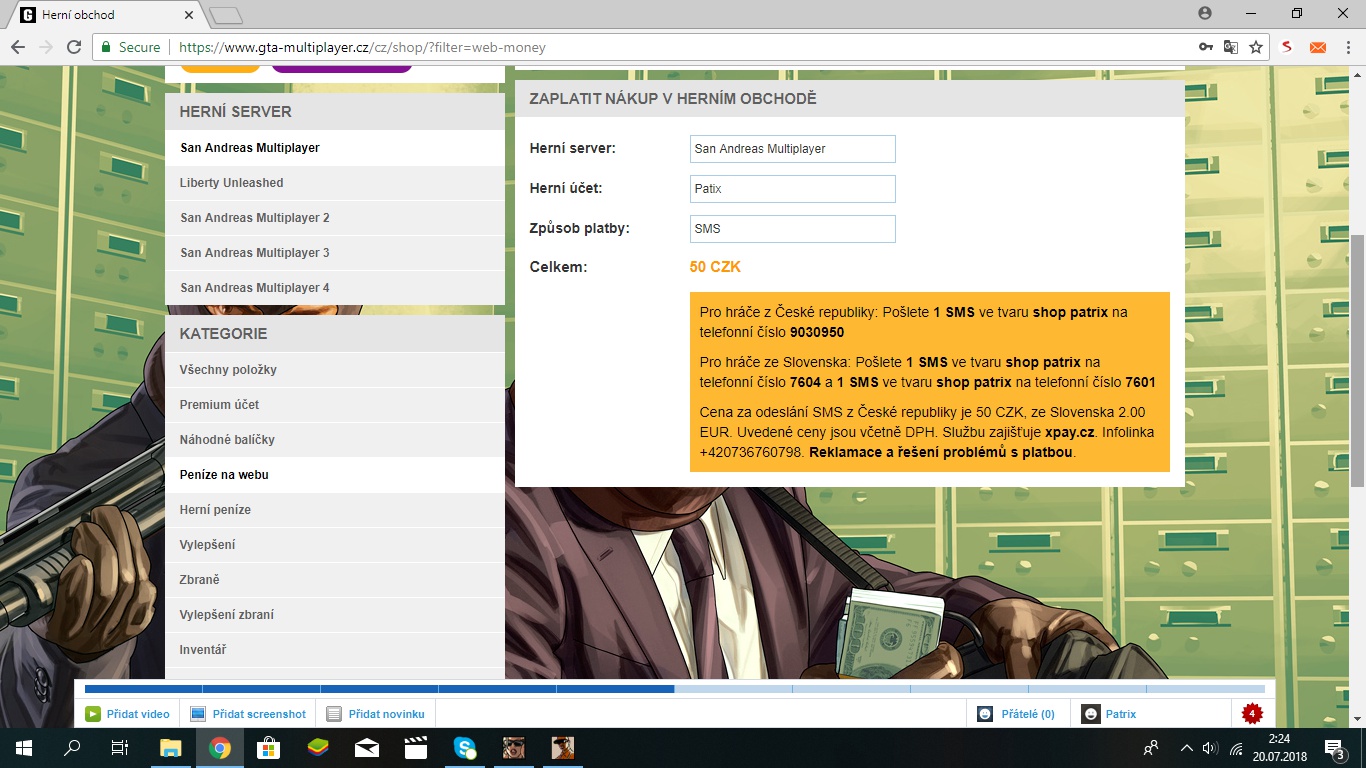
Task: Click the scrollbar down arrow
Action: [x=1357, y=719]
